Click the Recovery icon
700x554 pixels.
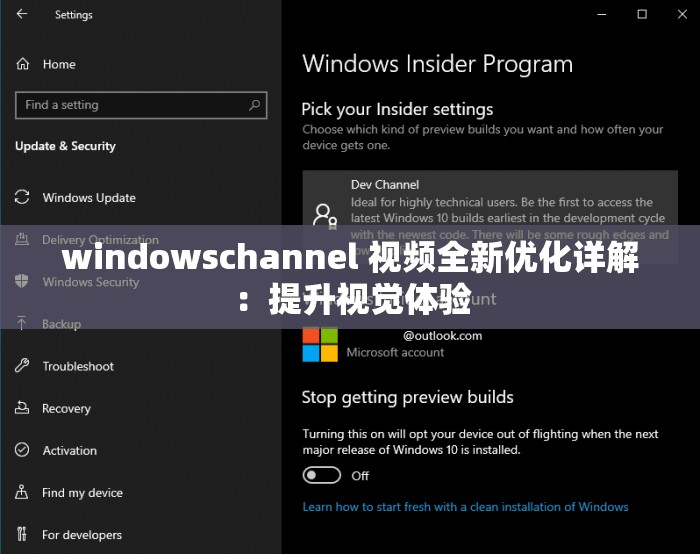pyautogui.click(x=22, y=408)
